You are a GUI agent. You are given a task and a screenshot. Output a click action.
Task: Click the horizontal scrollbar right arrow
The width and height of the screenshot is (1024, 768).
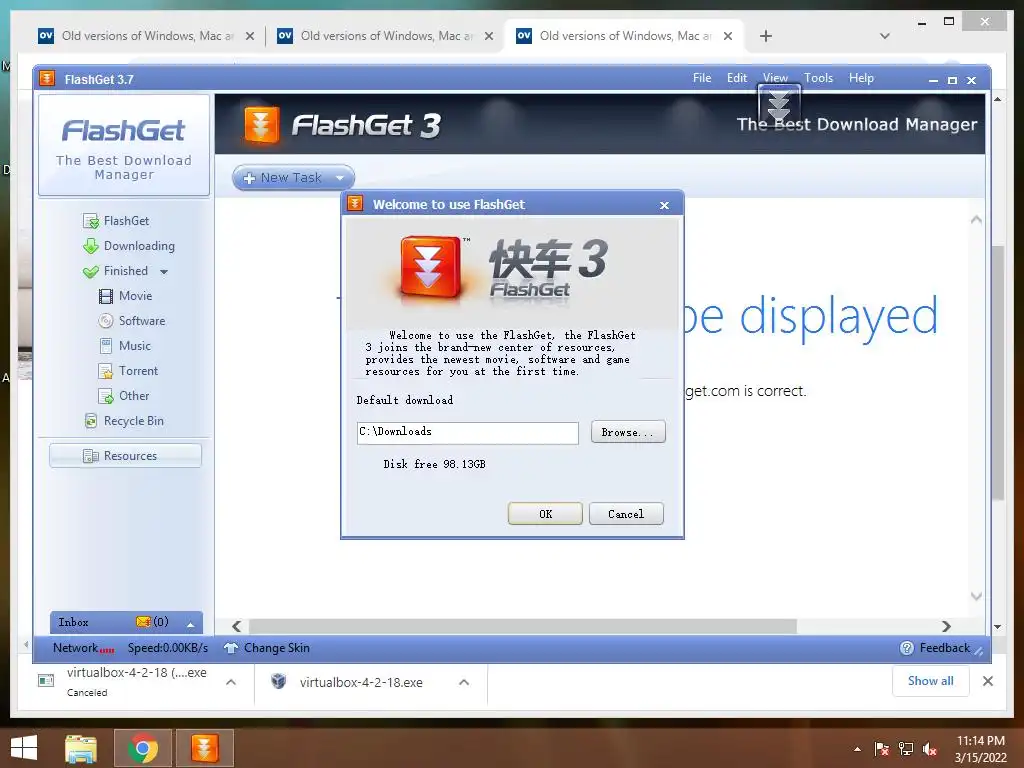pos(946,626)
